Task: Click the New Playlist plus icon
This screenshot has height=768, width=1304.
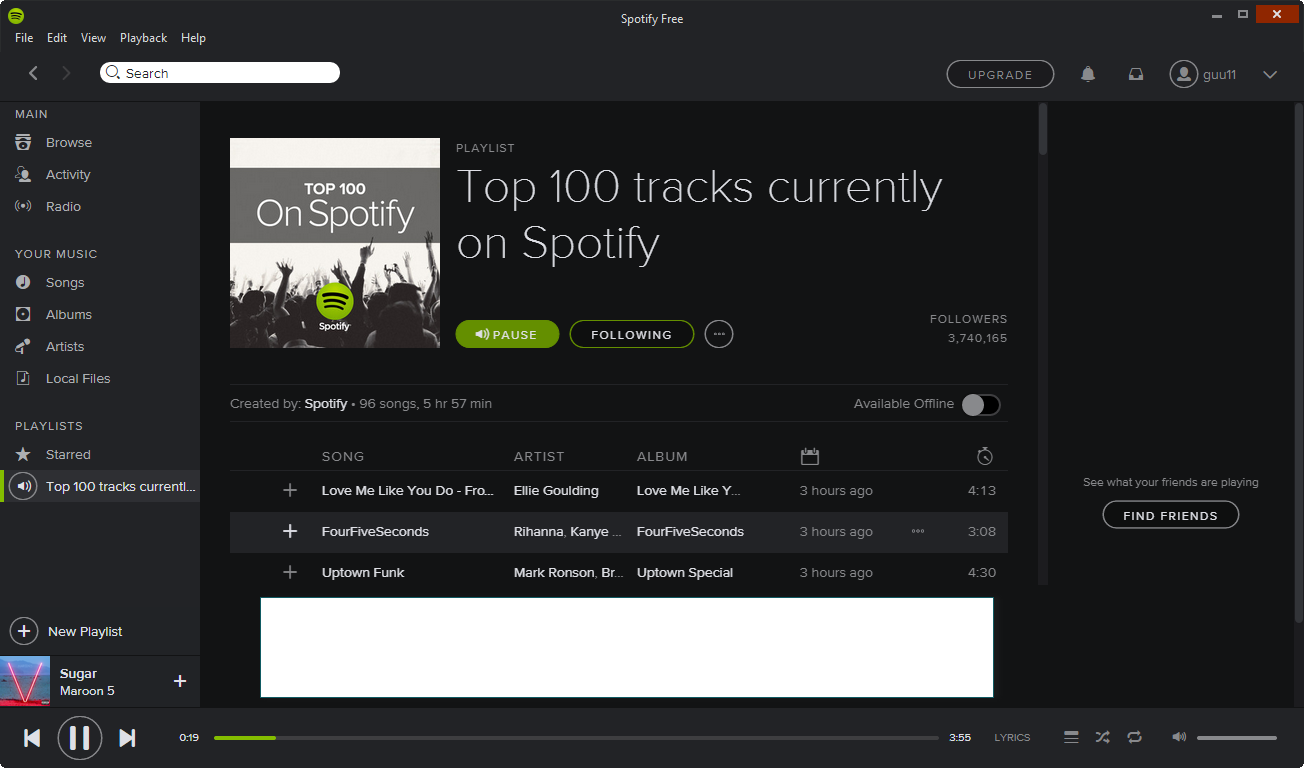Action: pos(24,631)
